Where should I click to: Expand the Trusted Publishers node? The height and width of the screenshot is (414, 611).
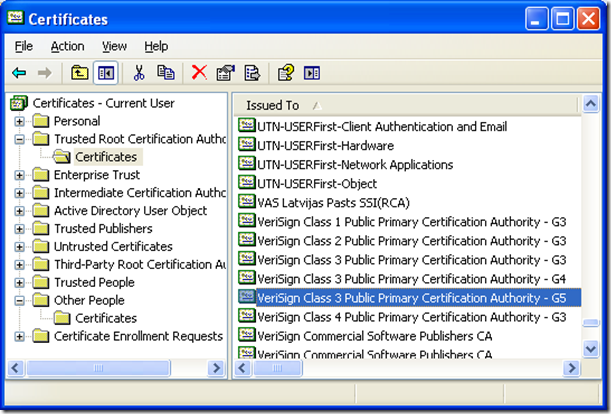click(19, 229)
